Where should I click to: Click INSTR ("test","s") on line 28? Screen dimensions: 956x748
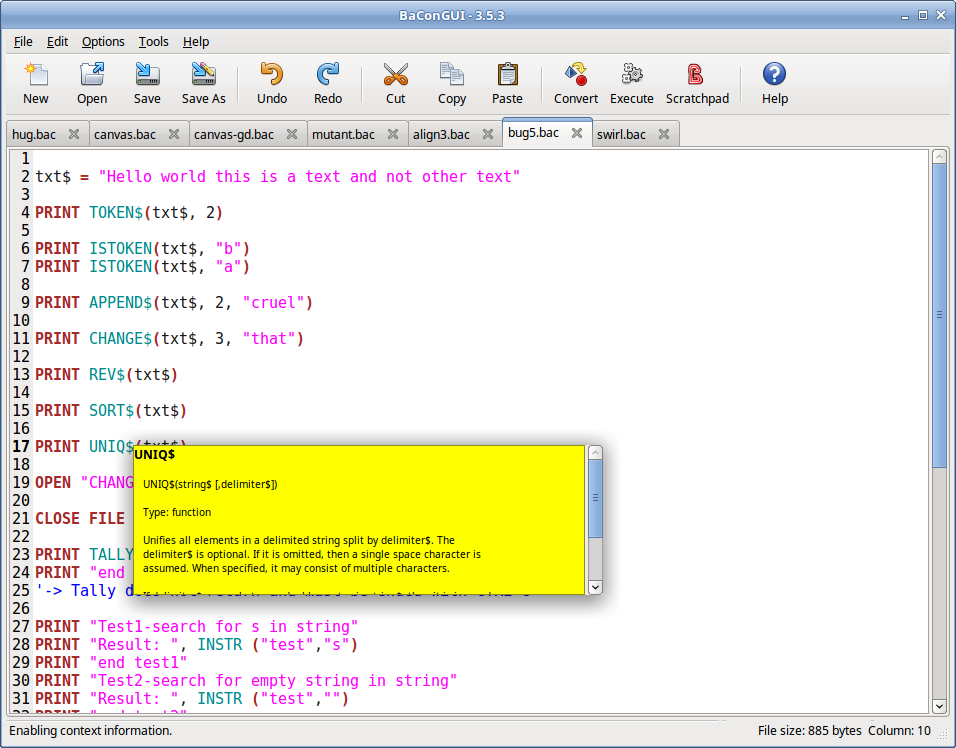click(277, 645)
